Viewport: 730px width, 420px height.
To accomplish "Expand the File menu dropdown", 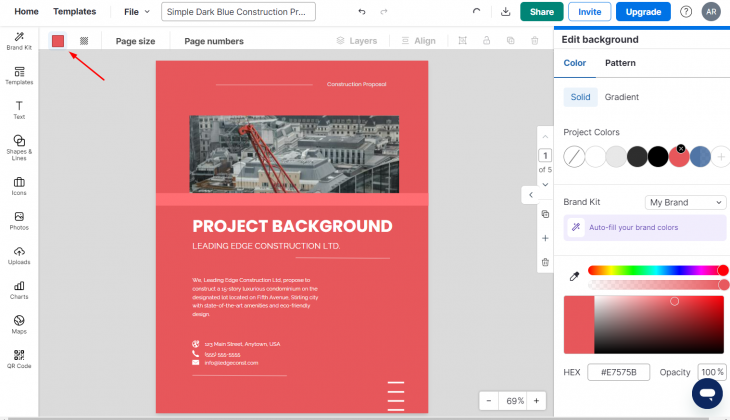I will coord(136,12).
